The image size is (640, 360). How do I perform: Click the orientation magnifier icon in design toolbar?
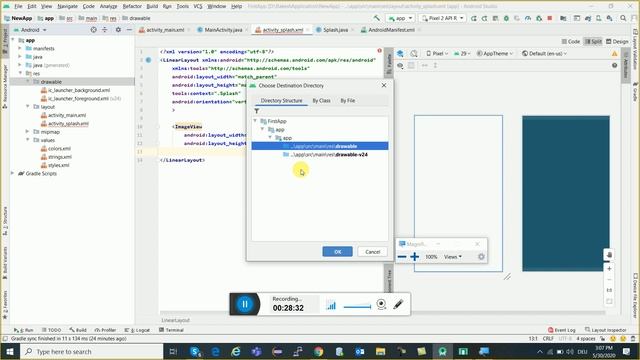[x=414, y=53]
